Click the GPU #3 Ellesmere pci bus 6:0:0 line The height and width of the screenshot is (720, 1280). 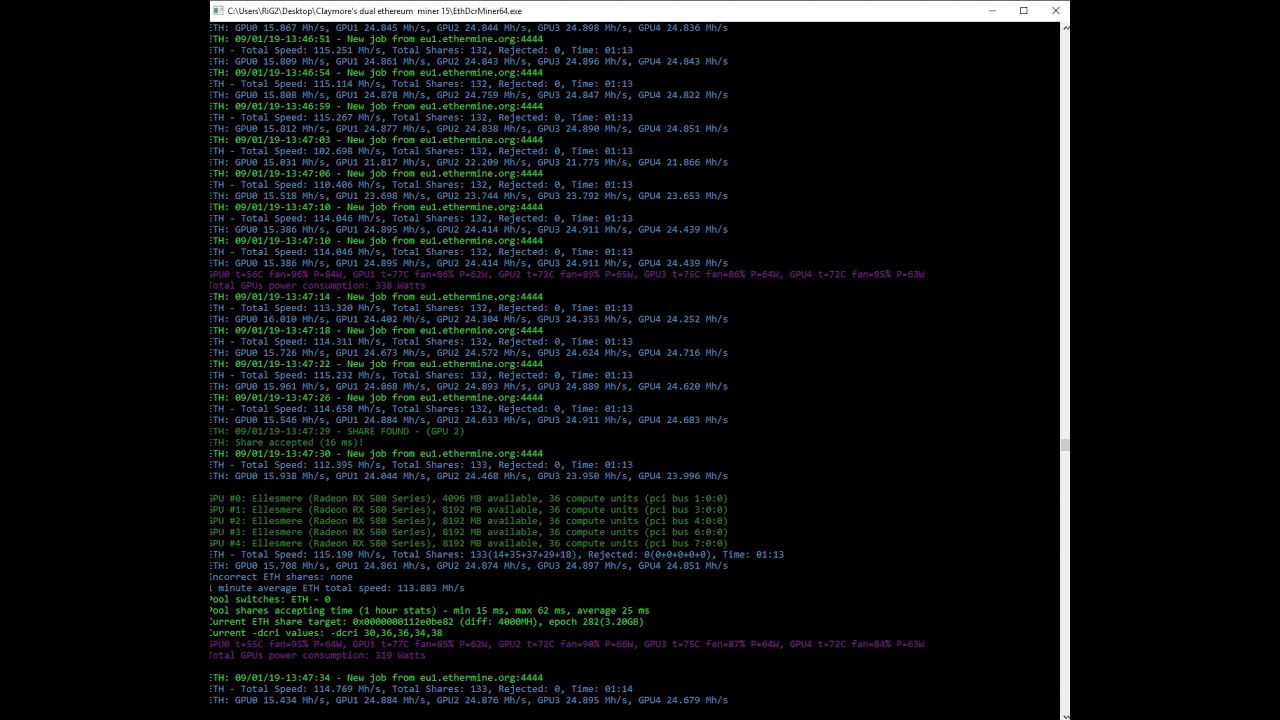pos(469,532)
